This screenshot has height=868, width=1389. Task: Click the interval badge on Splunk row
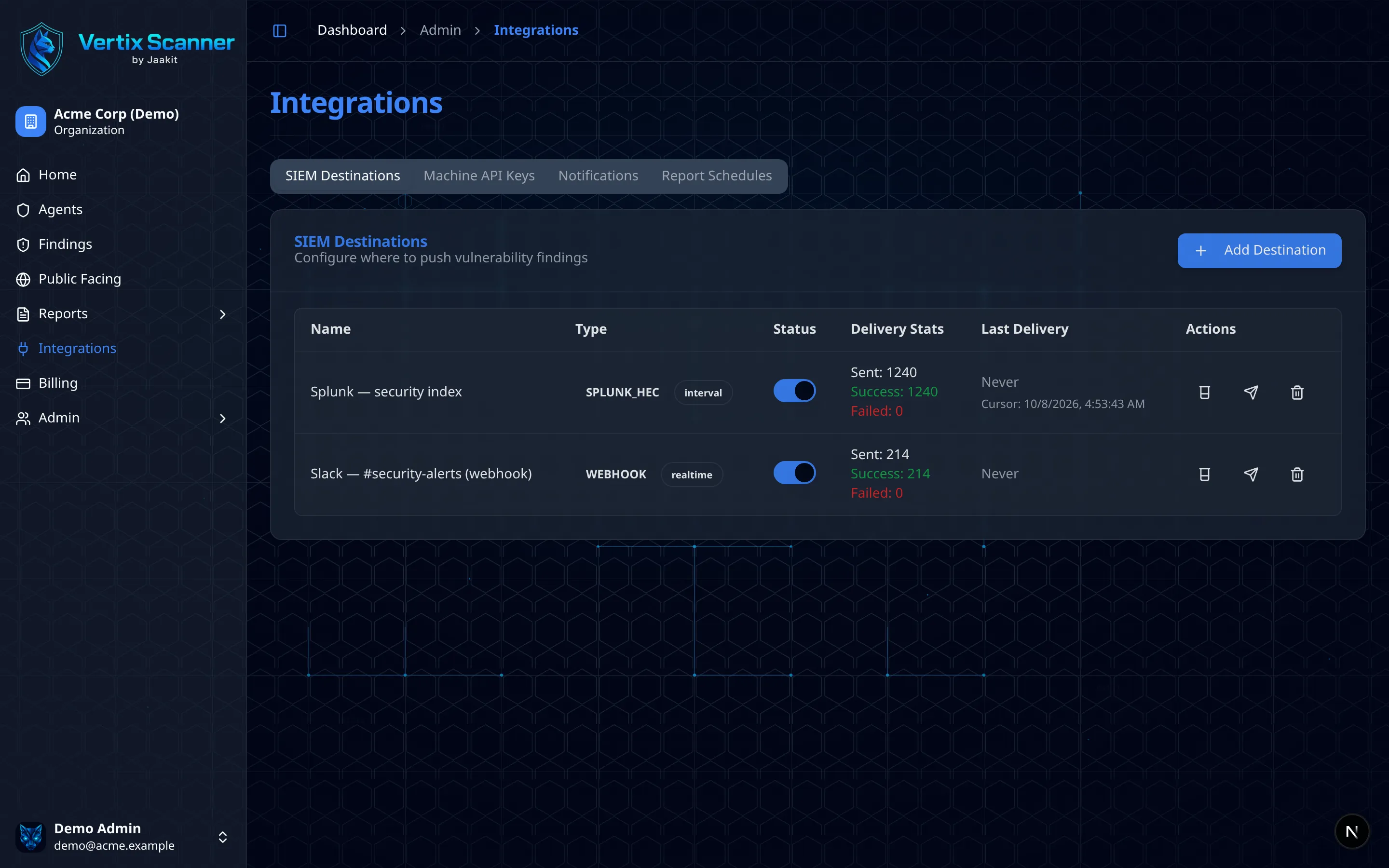coord(703,393)
